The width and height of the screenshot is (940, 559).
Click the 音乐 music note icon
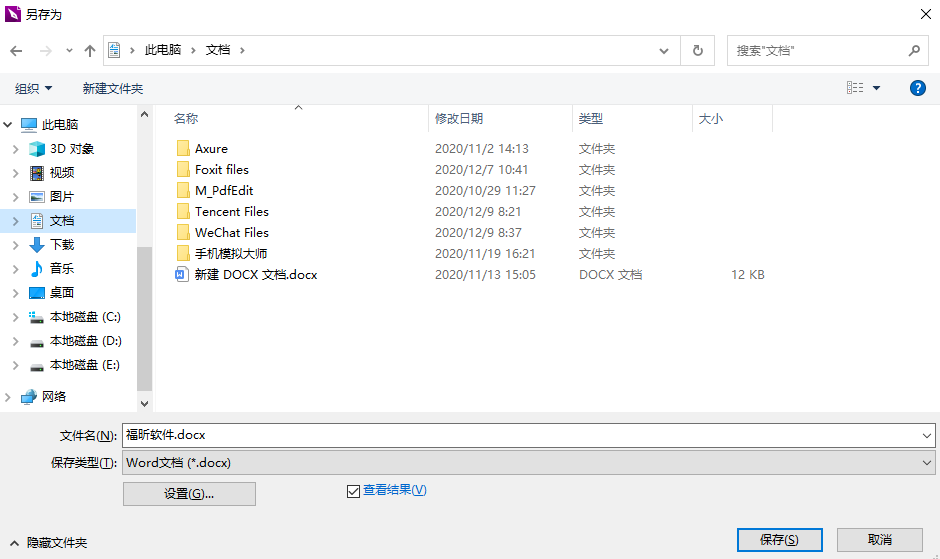point(37,269)
